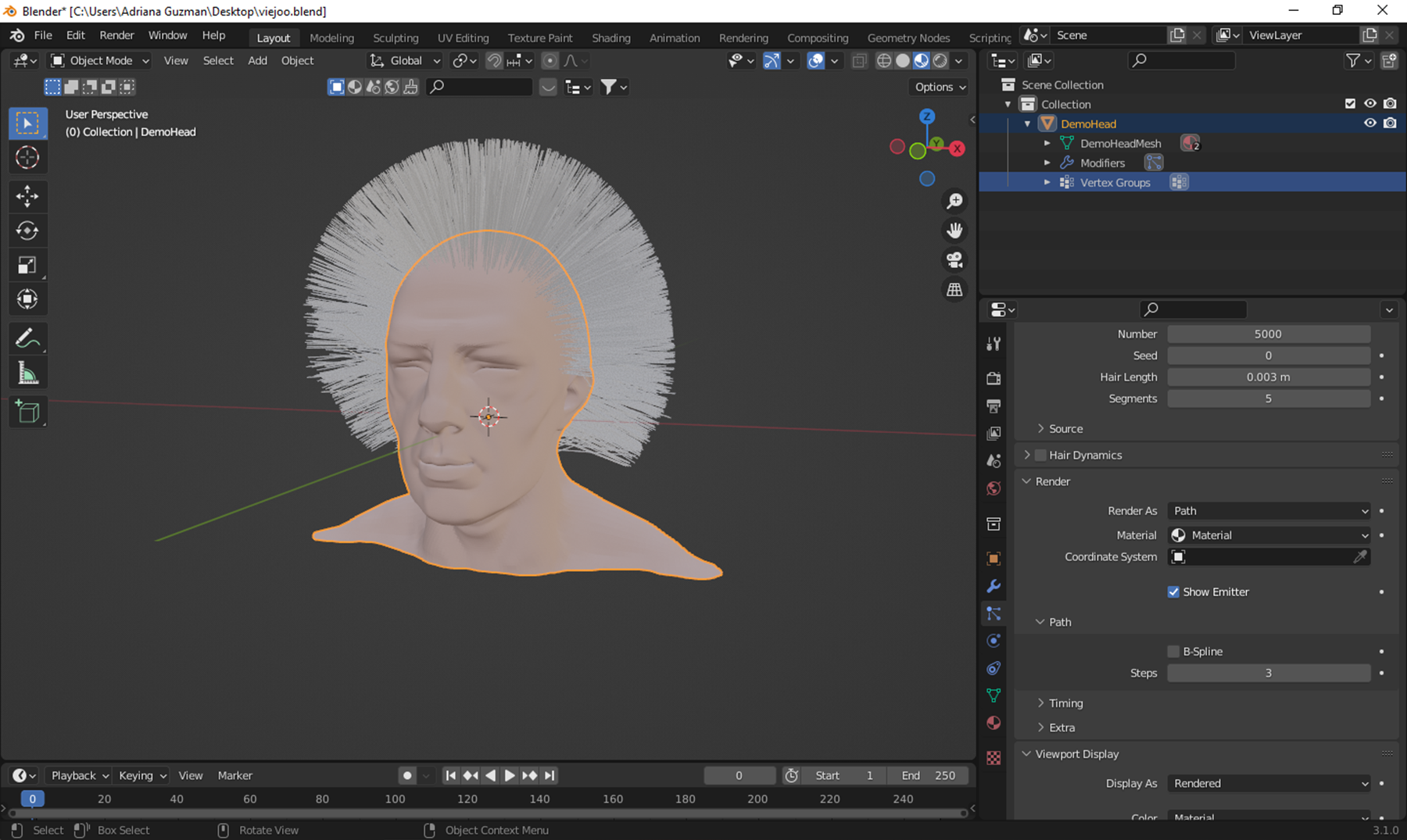
Task: Open the Render As Path dropdown
Action: pos(1269,510)
